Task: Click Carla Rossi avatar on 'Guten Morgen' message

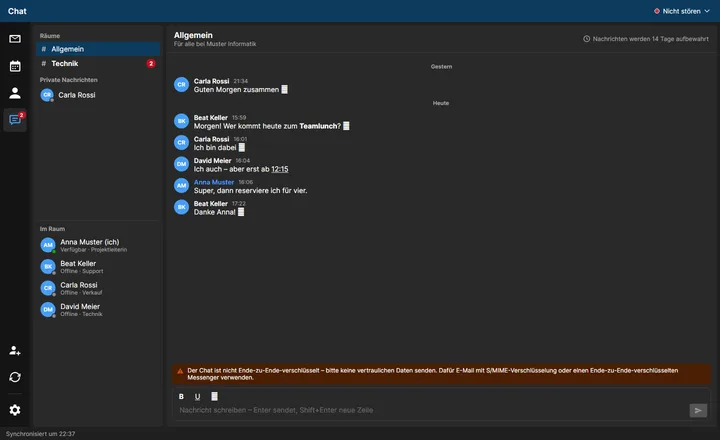Action: point(181,85)
